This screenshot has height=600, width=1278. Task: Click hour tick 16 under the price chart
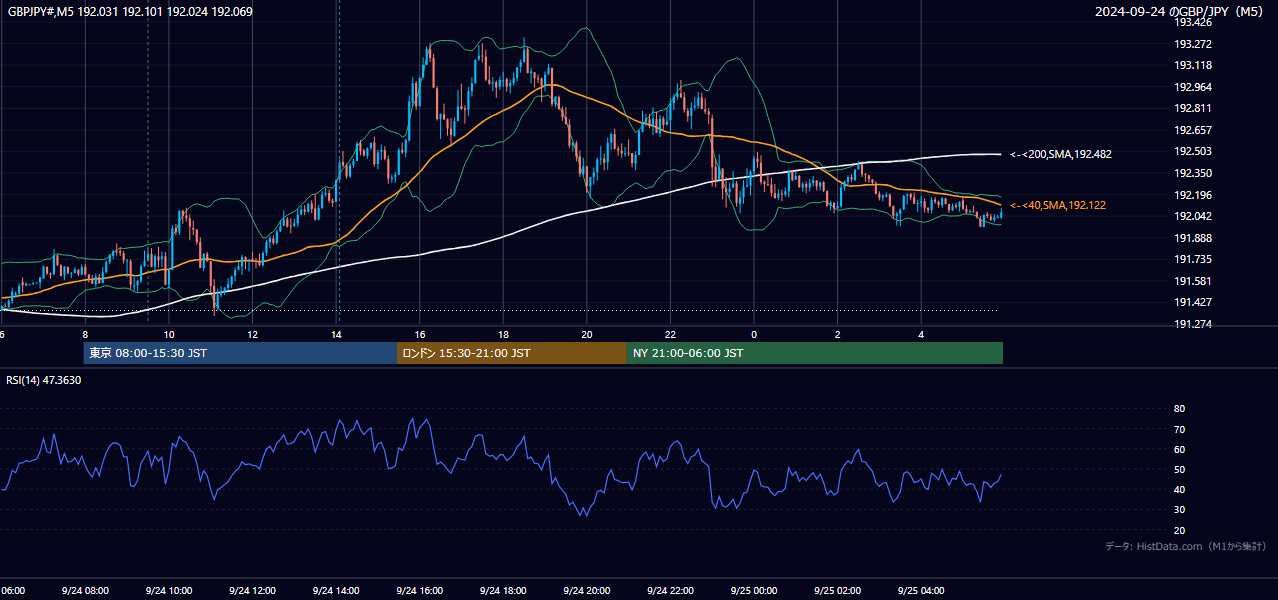click(420, 334)
